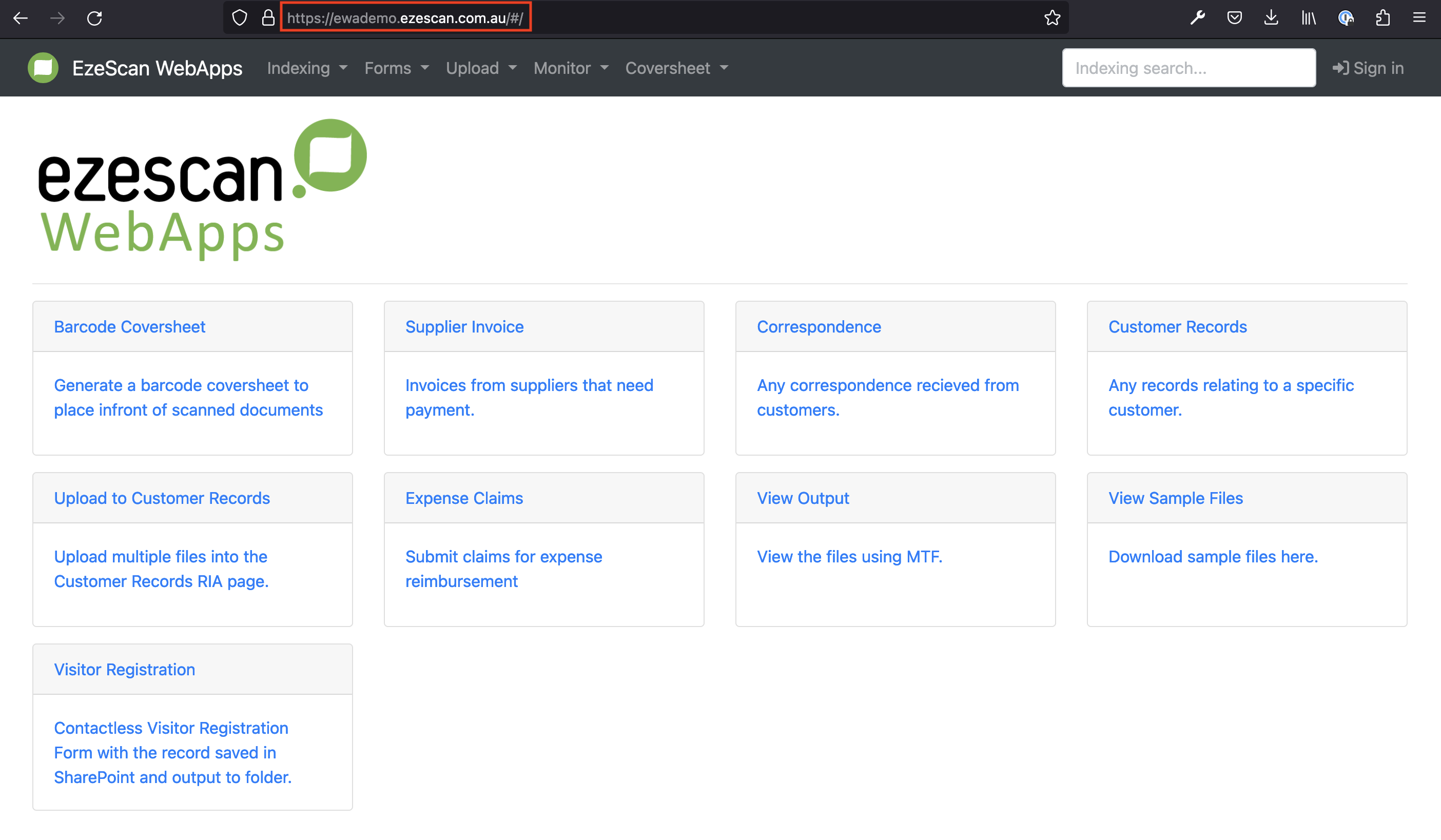Open the extensions puzzle icon
Image resolution: width=1441 pixels, height=840 pixels.
click(1382, 18)
